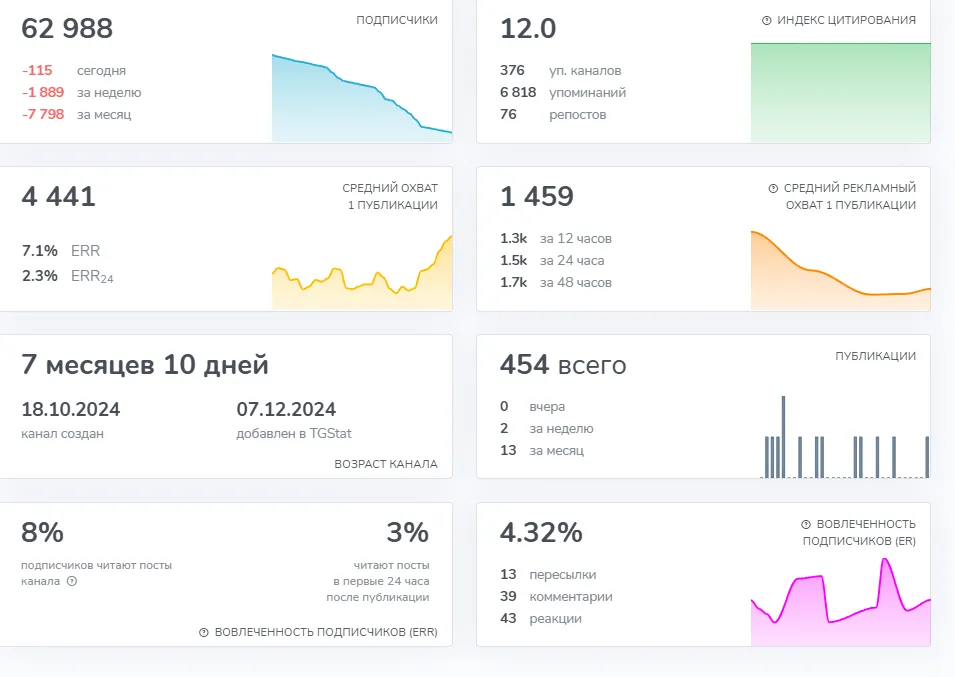Click help icon near Средний рекламный охват
Image resolution: width=955 pixels, height=677 pixels.
point(774,188)
